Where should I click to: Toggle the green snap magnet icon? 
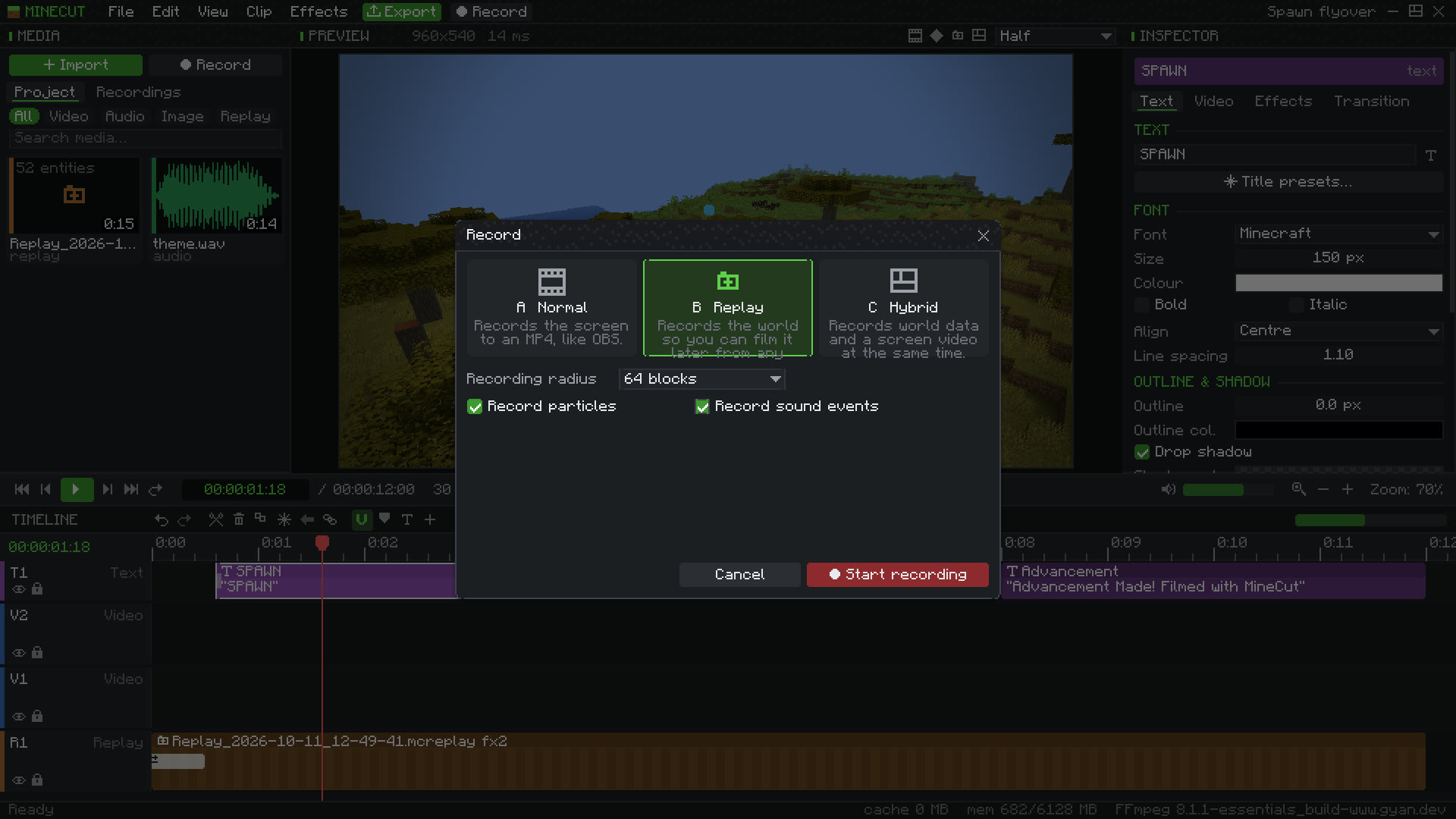pyautogui.click(x=362, y=519)
